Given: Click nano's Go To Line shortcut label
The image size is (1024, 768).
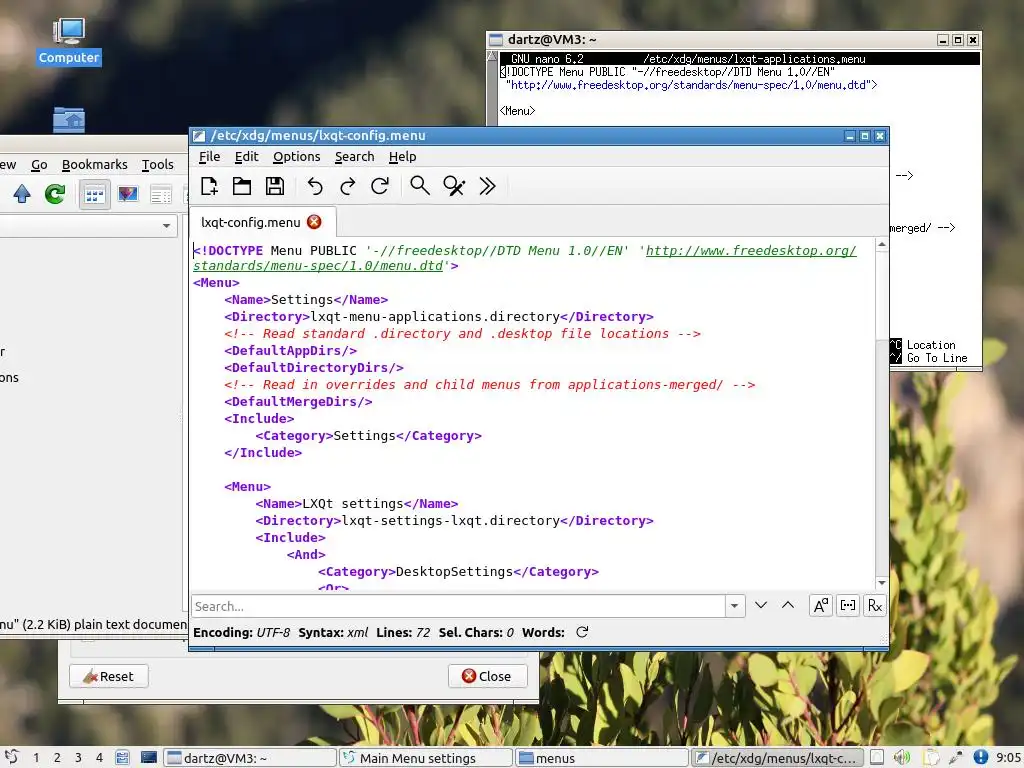Looking at the screenshot, I should pyautogui.click(x=937, y=358).
